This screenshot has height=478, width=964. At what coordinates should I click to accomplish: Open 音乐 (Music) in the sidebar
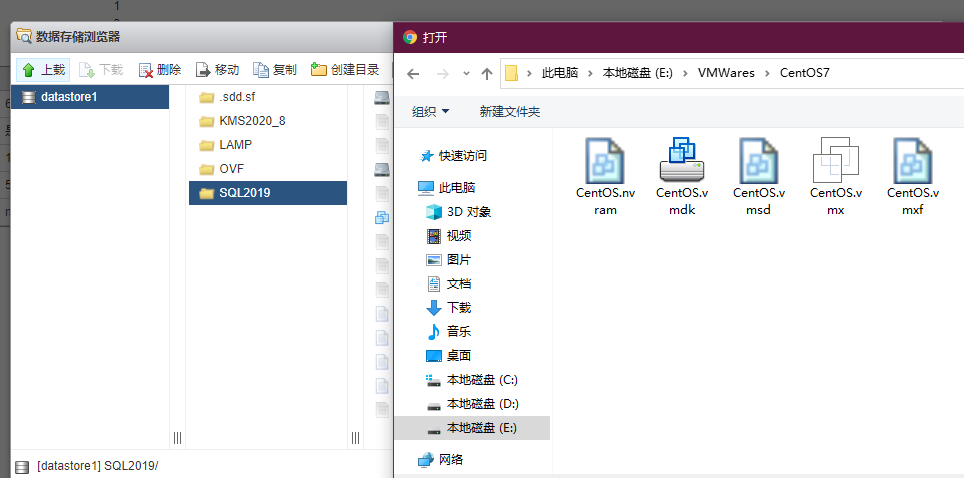coord(449,332)
